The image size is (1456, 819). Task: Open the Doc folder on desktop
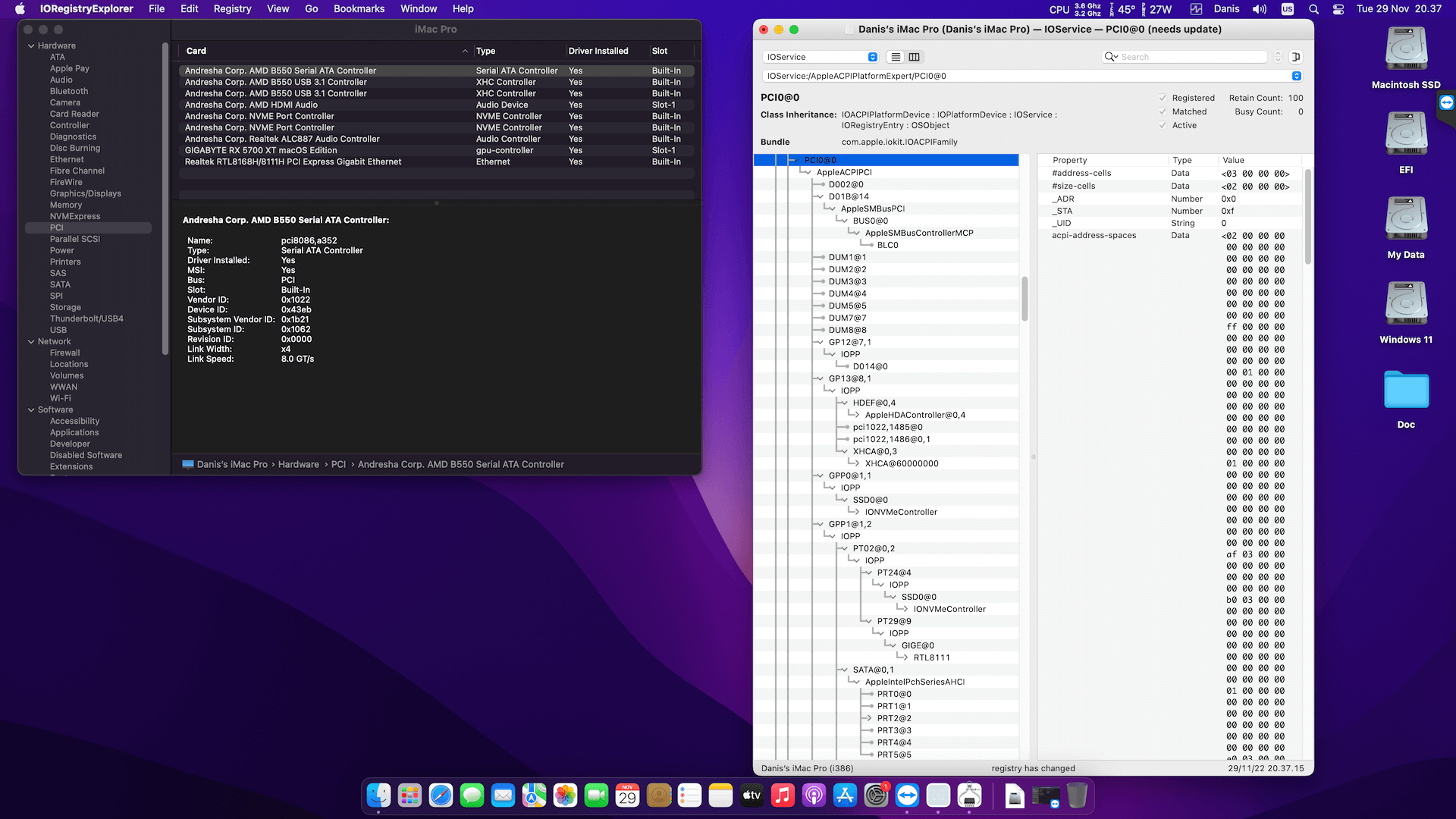tap(1405, 391)
